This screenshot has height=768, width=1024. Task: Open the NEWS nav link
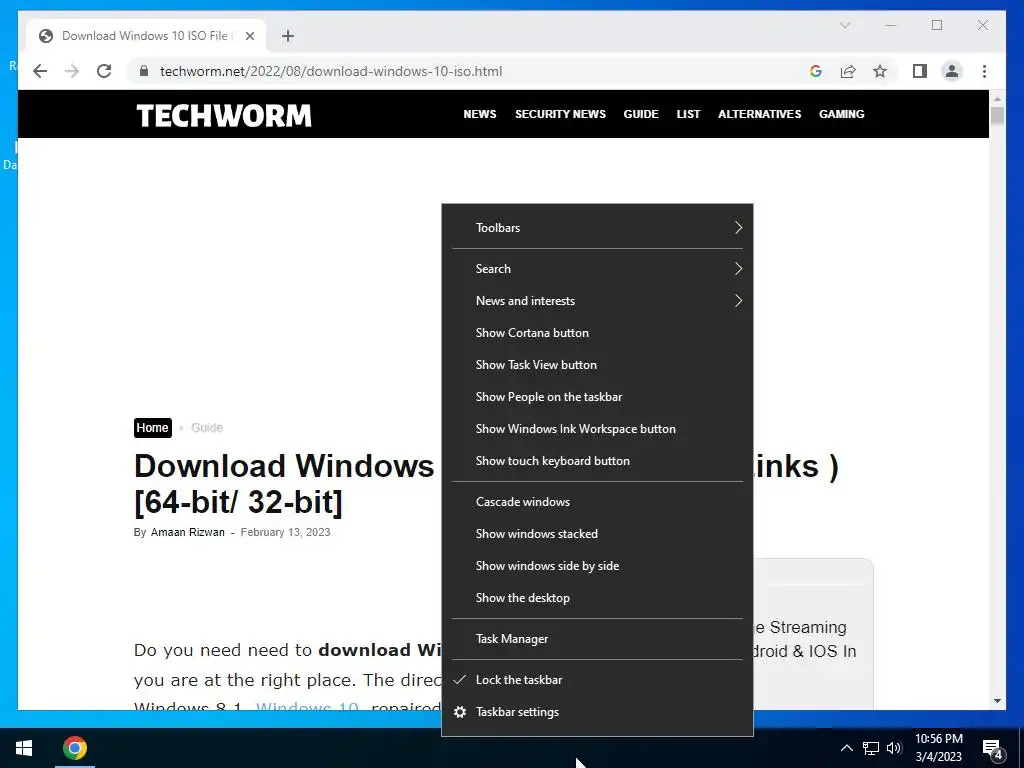(x=480, y=114)
